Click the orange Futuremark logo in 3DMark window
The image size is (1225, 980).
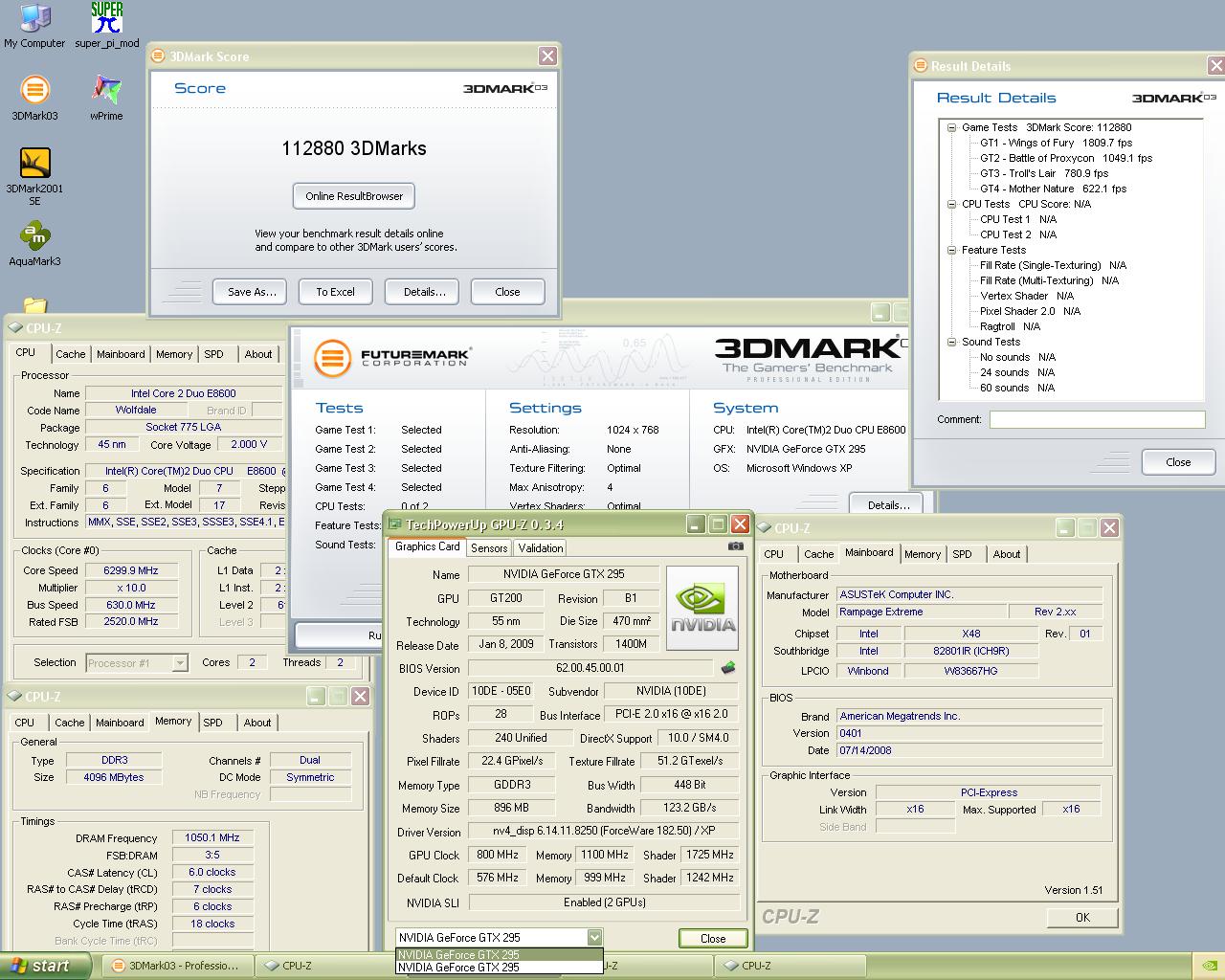(332, 357)
